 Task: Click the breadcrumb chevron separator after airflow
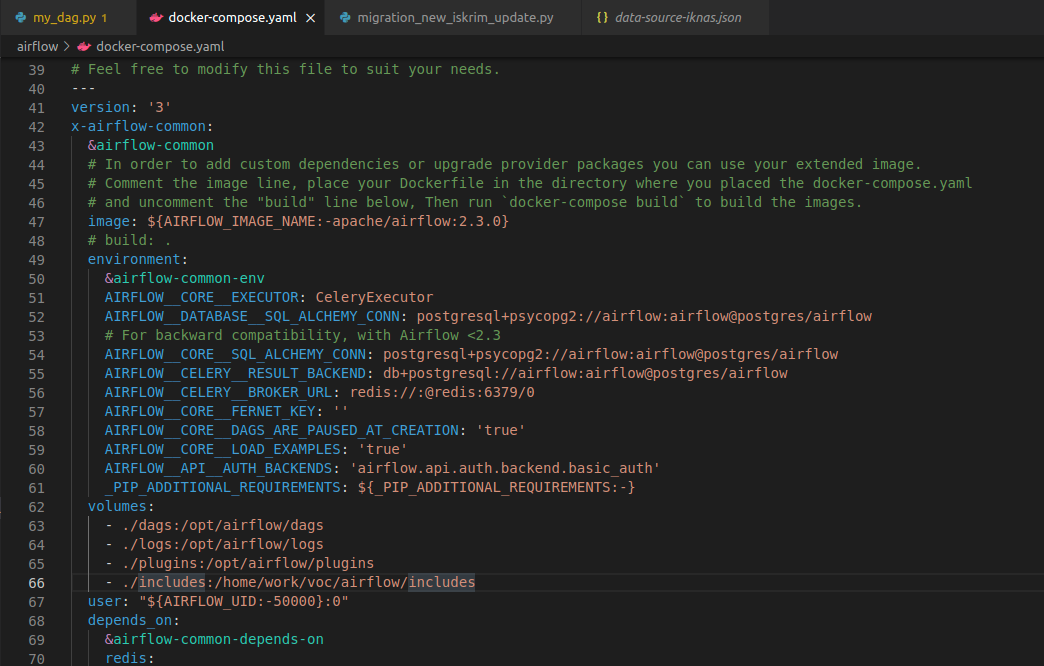point(66,46)
